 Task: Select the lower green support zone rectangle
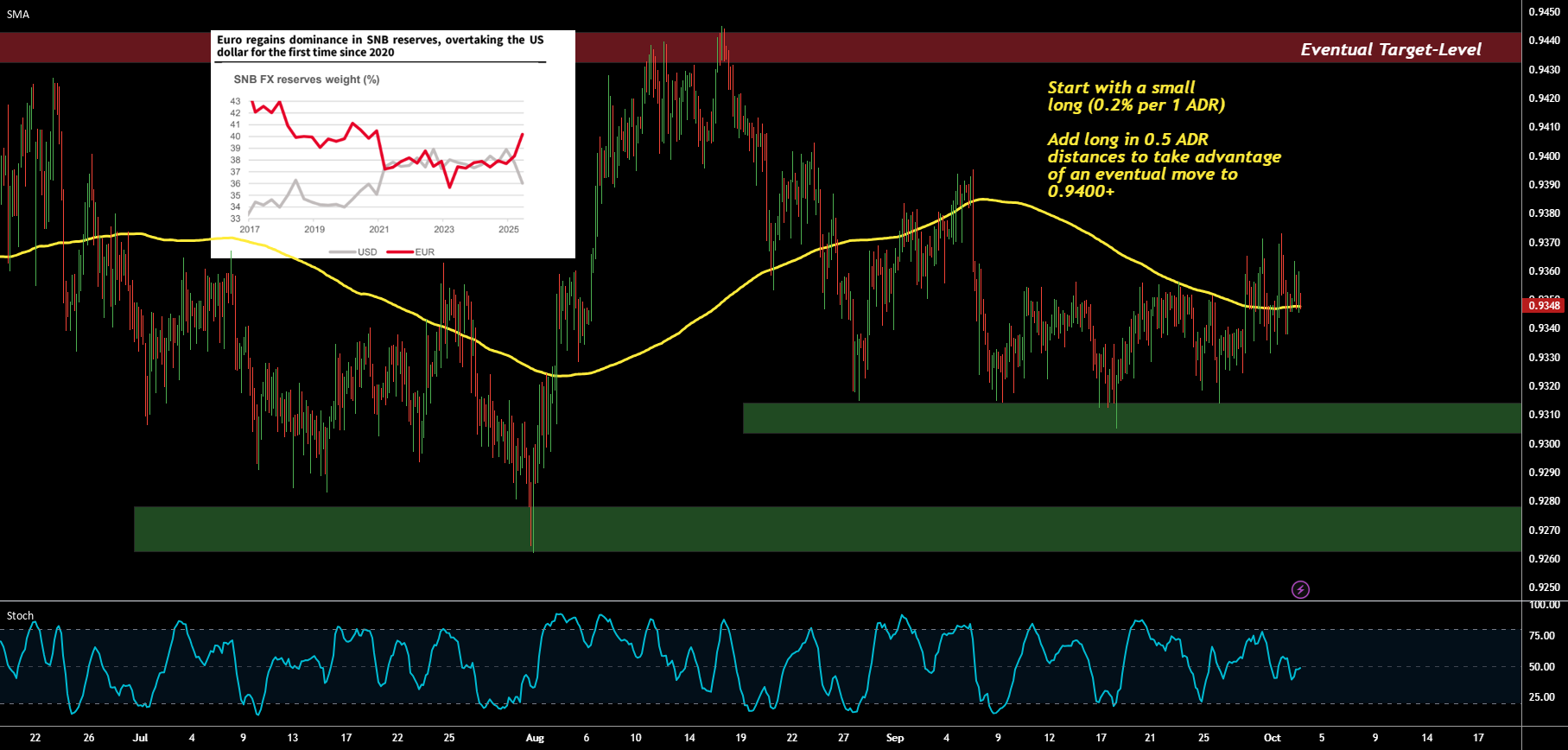pos(828,529)
